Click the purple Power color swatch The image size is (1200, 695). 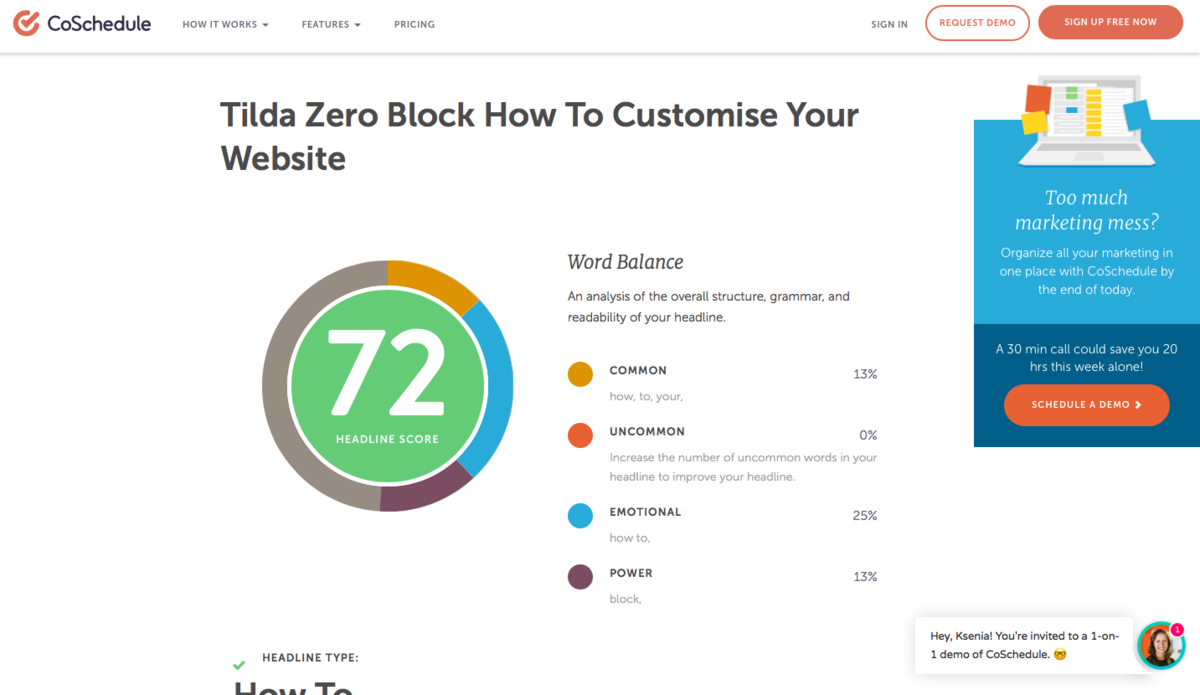click(580, 577)
